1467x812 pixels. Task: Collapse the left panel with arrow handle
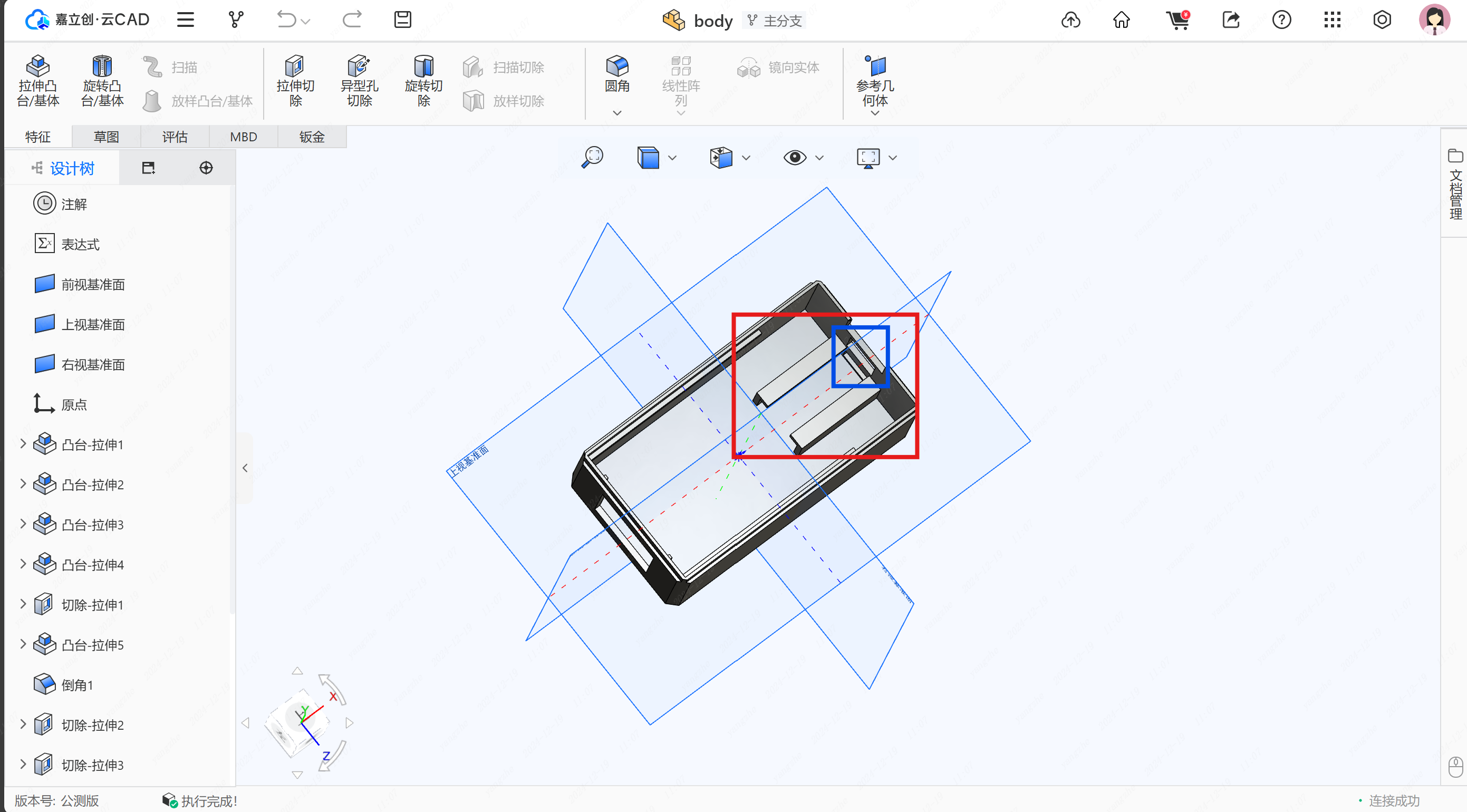[245, 468]
